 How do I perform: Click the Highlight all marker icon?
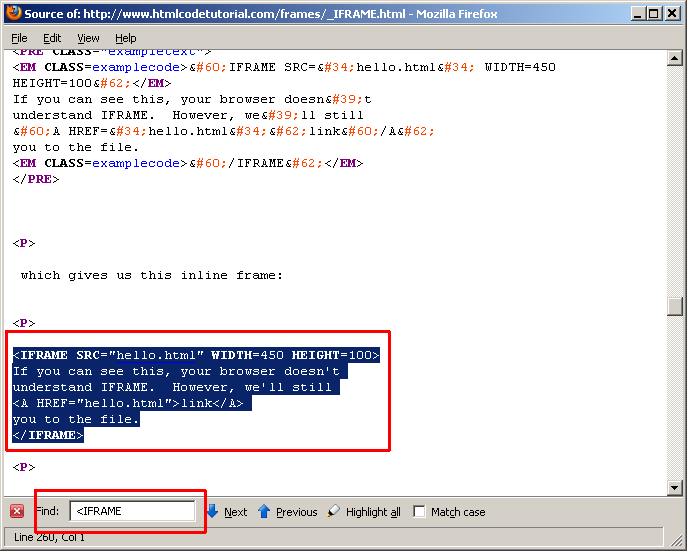tap(333, 511)
